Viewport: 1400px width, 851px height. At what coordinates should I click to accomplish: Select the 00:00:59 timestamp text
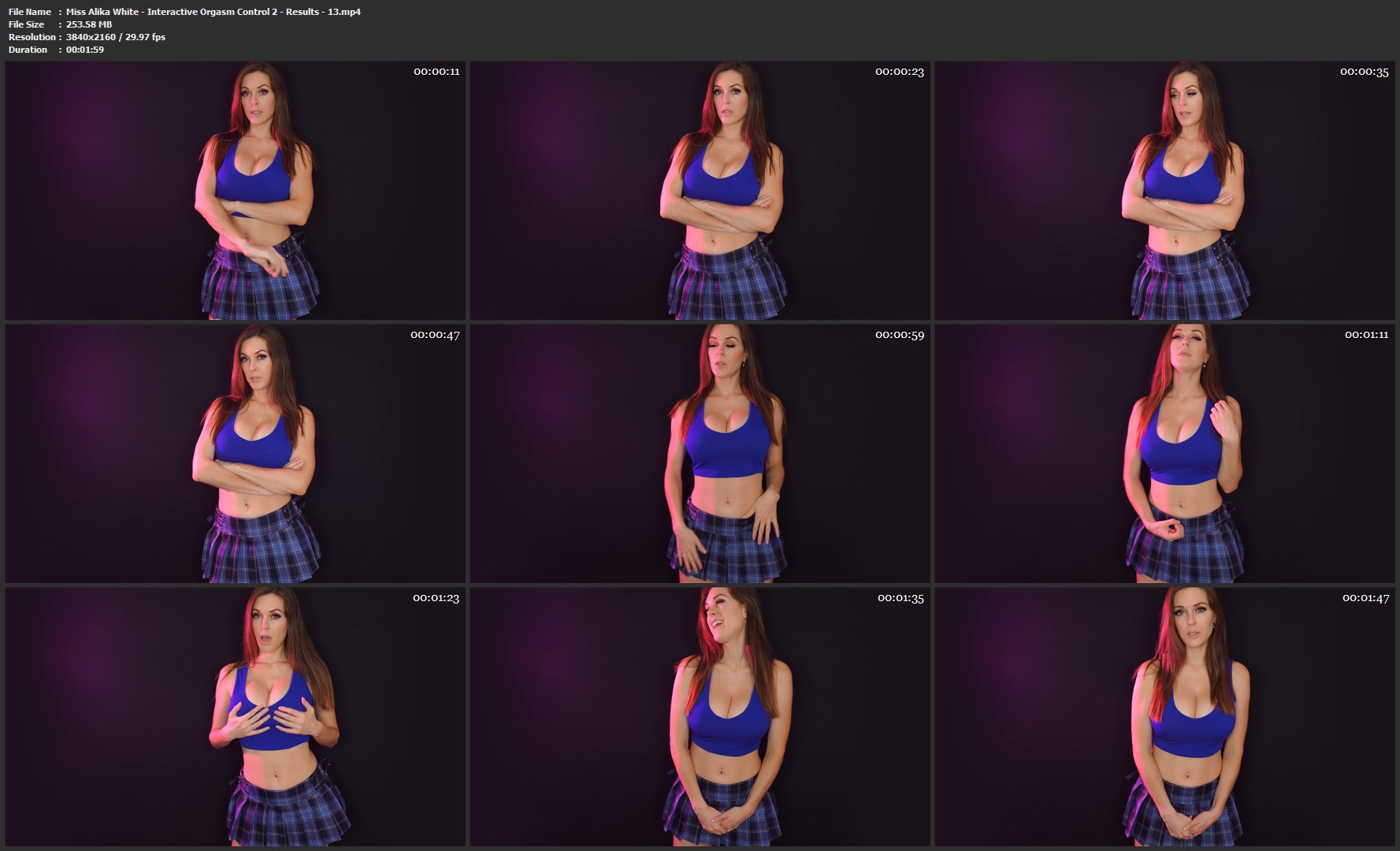coord(899,335)
